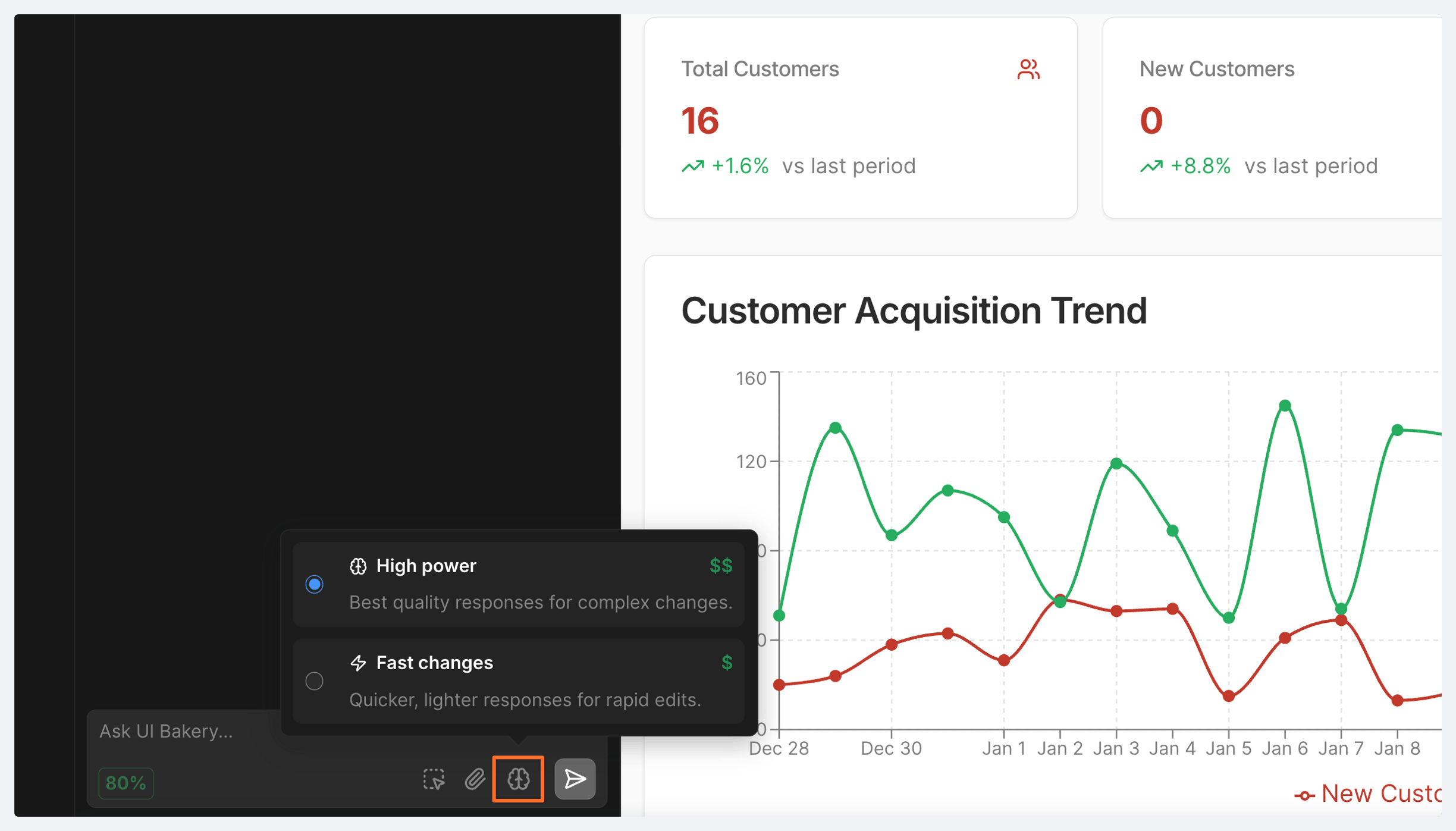Click the lightning icon beside Fast changes
The height and width of the screenshot is (831, 1456).
click(x=358, y=663)
